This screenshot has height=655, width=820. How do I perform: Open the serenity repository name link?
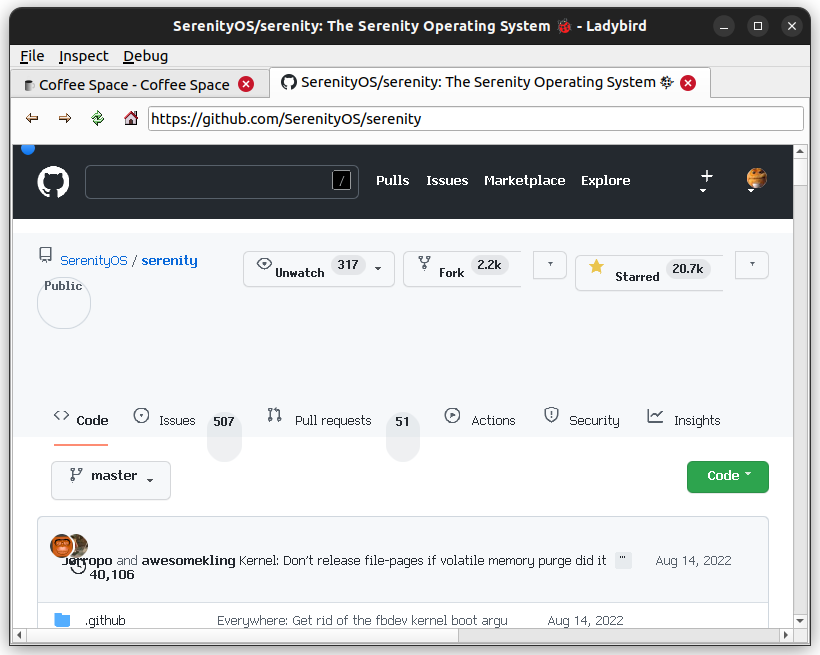[x=169, y=261]
